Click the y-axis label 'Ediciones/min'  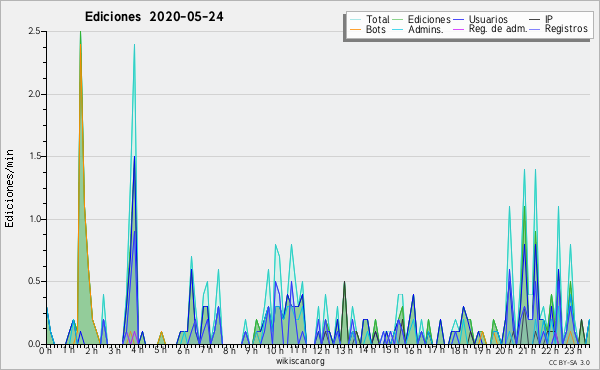pyautogui.click(x=9, y=188)
